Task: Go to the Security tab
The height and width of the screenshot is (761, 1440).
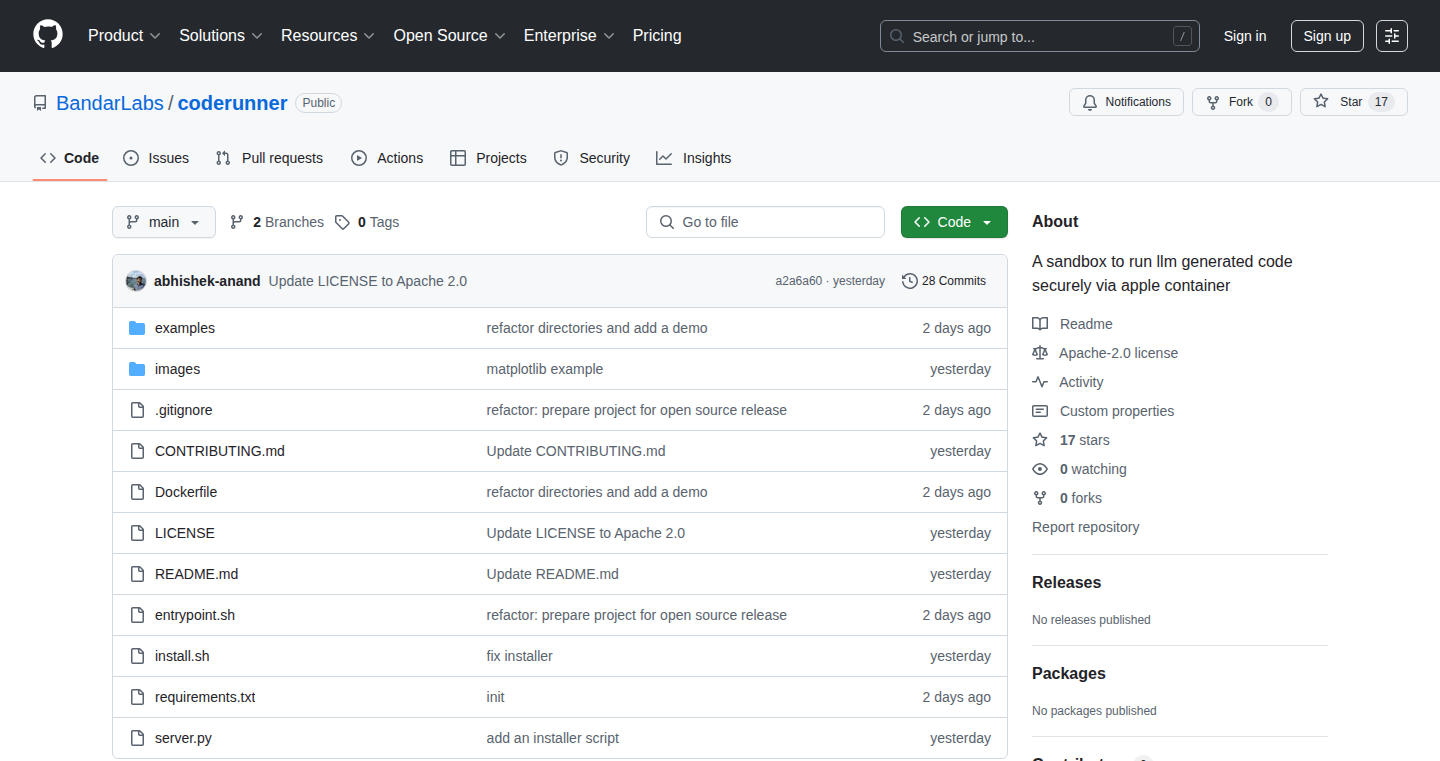Action: coord(592,158)
